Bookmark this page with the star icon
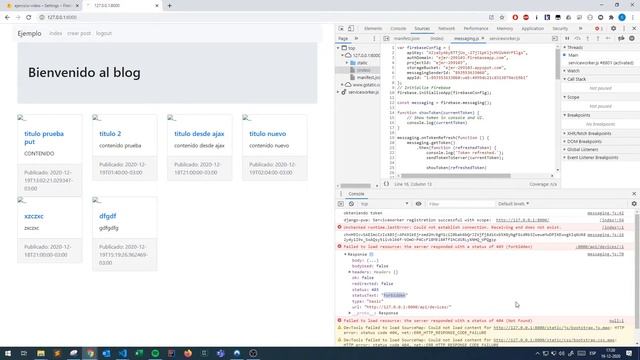Image resolution: width=640 pixels, height=360 pixels. coord(502,17)
